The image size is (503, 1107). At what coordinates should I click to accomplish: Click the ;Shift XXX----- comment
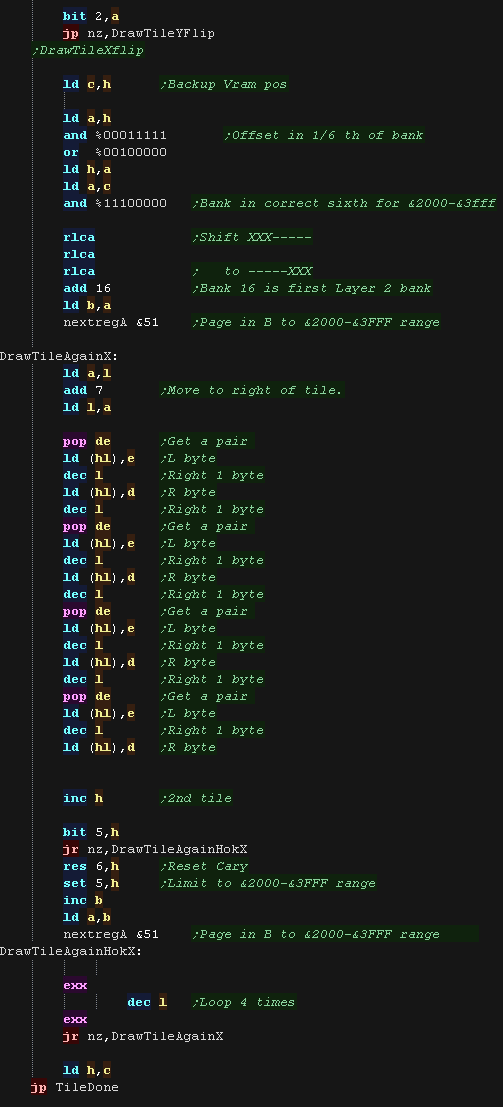pos(252,237)
